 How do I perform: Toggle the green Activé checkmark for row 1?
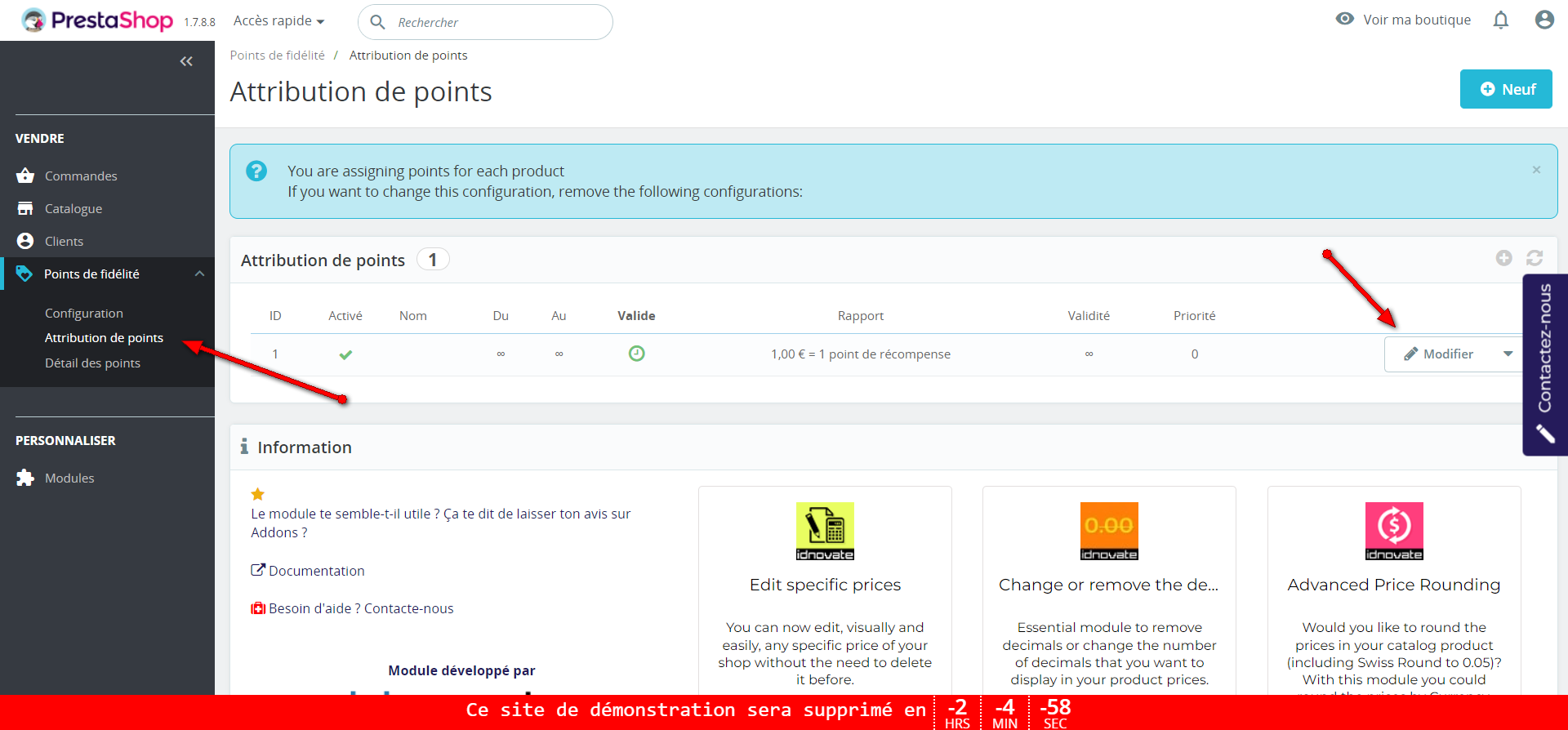pyautogui.click(x=345, y=354)
